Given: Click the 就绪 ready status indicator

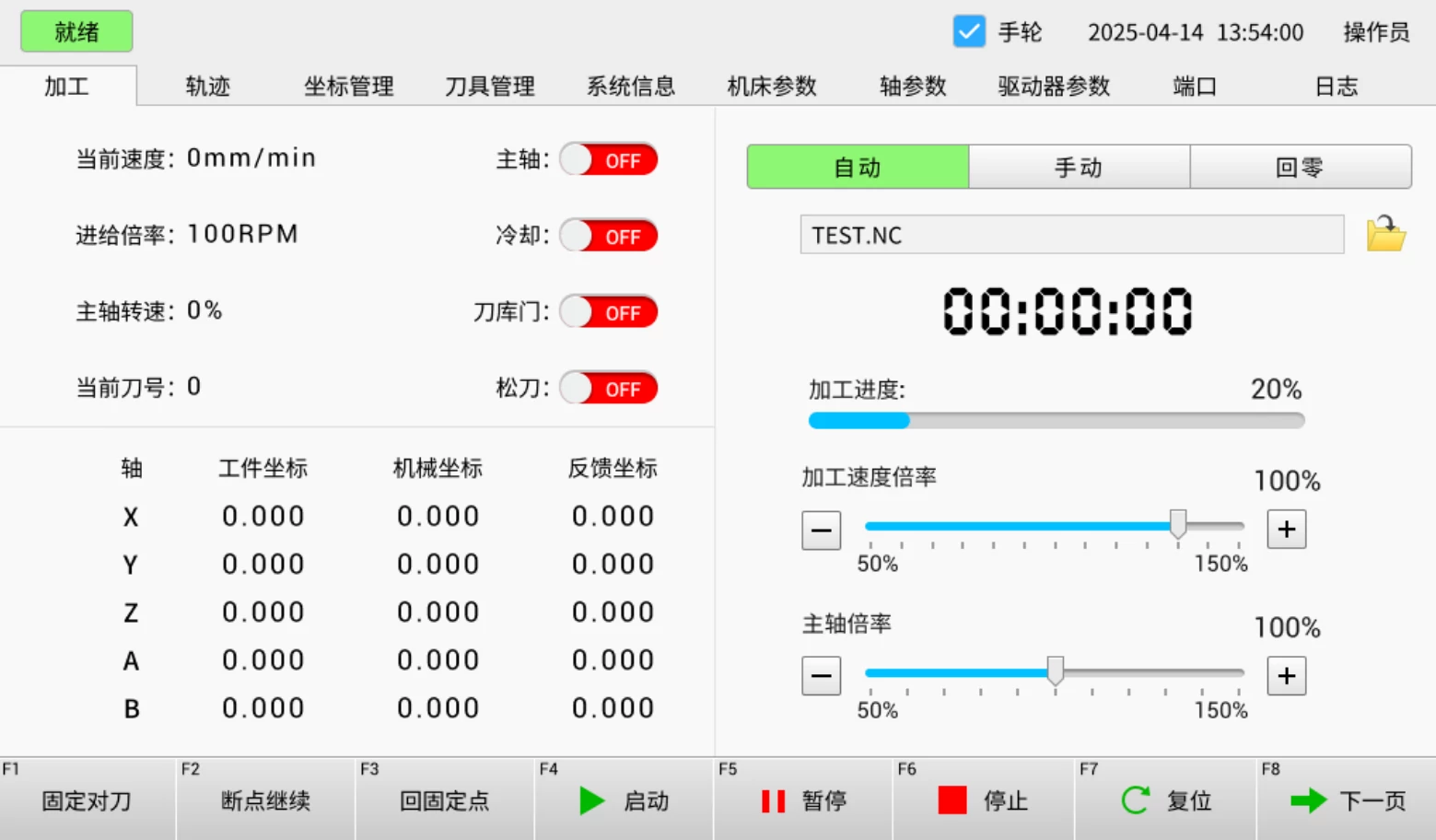Looking at the screenshot, I should click(x=76, y=32).
